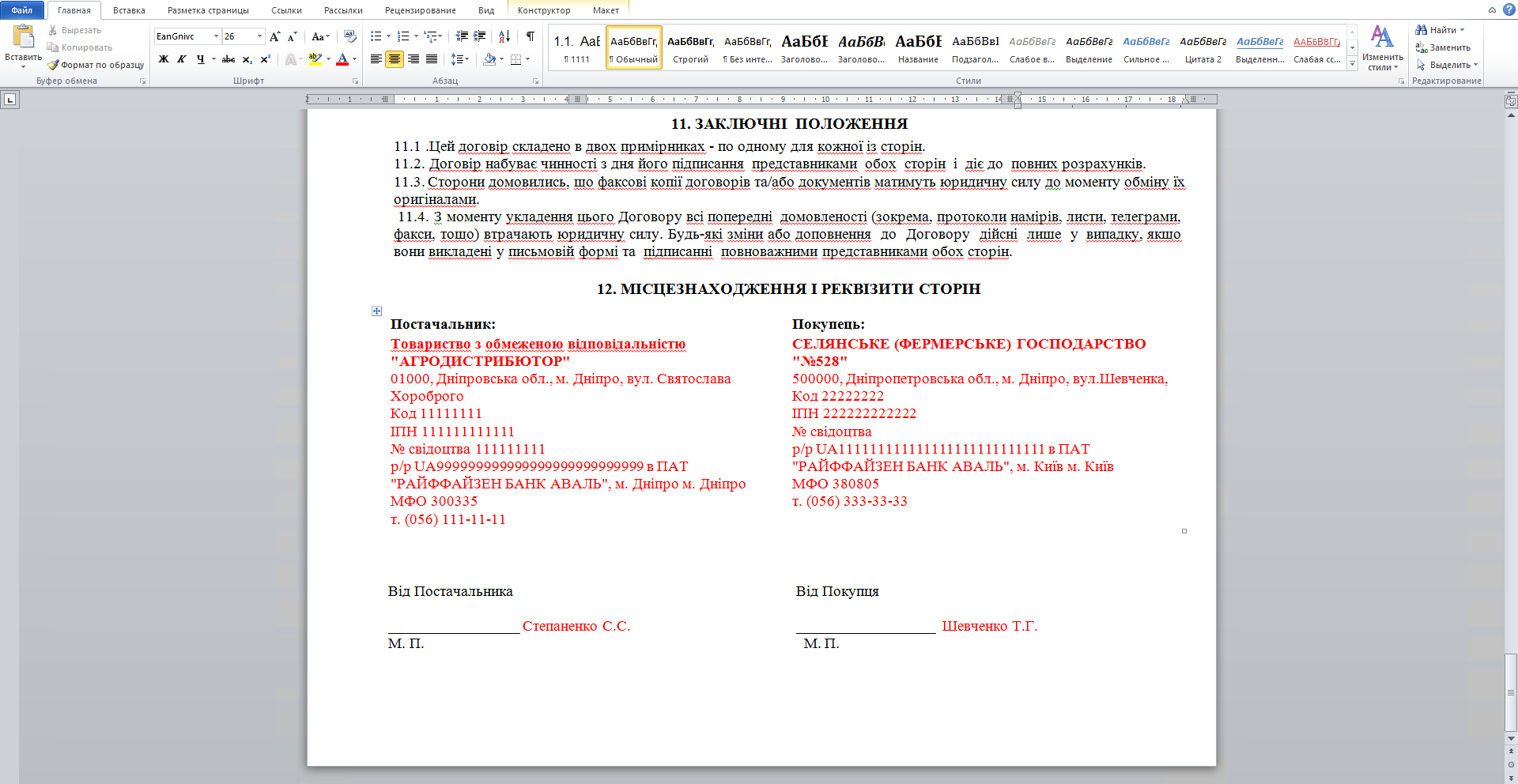Apply the red font color swatch

(x=342, y=59)
